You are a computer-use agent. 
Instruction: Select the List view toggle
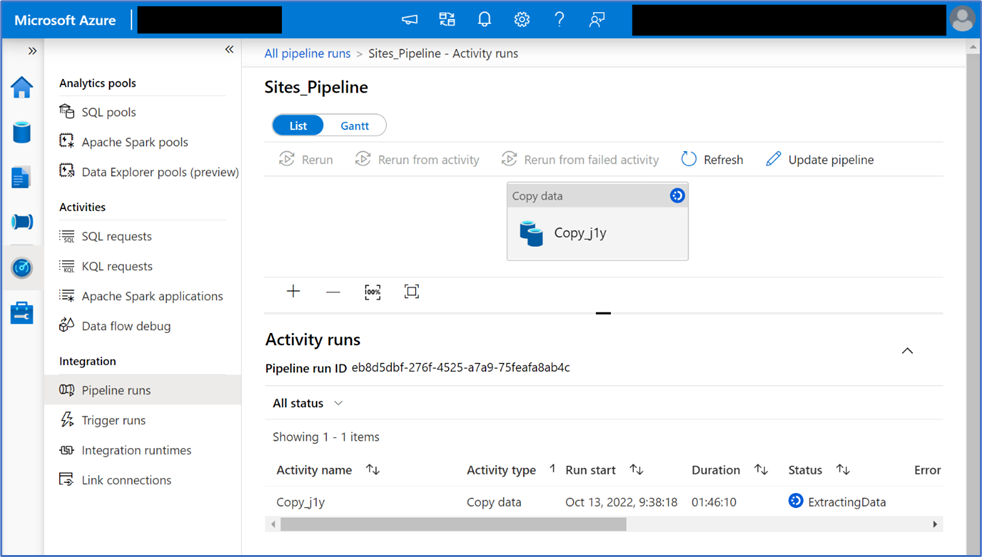(298, 125)
